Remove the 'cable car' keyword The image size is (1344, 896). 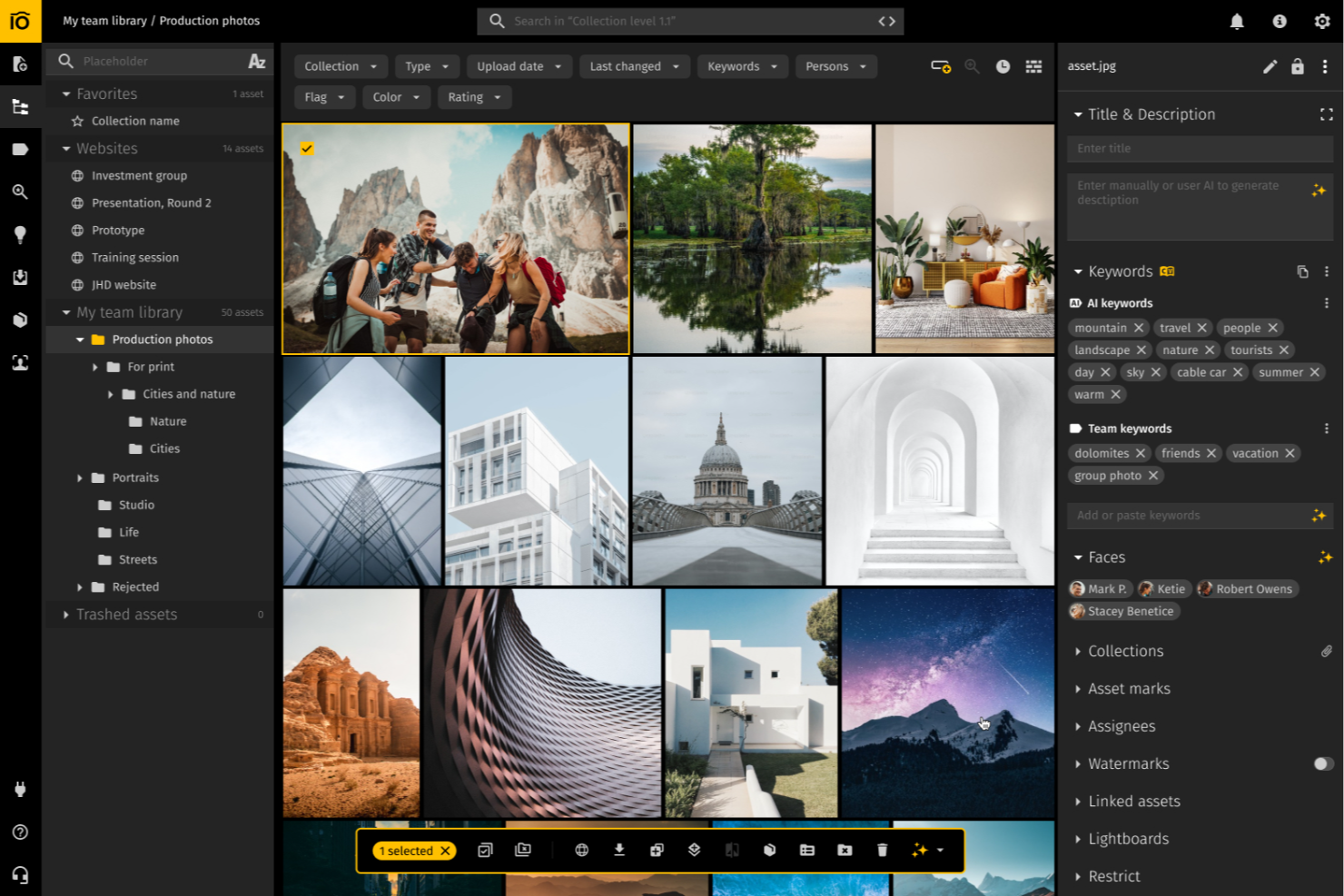(1238, 372)
